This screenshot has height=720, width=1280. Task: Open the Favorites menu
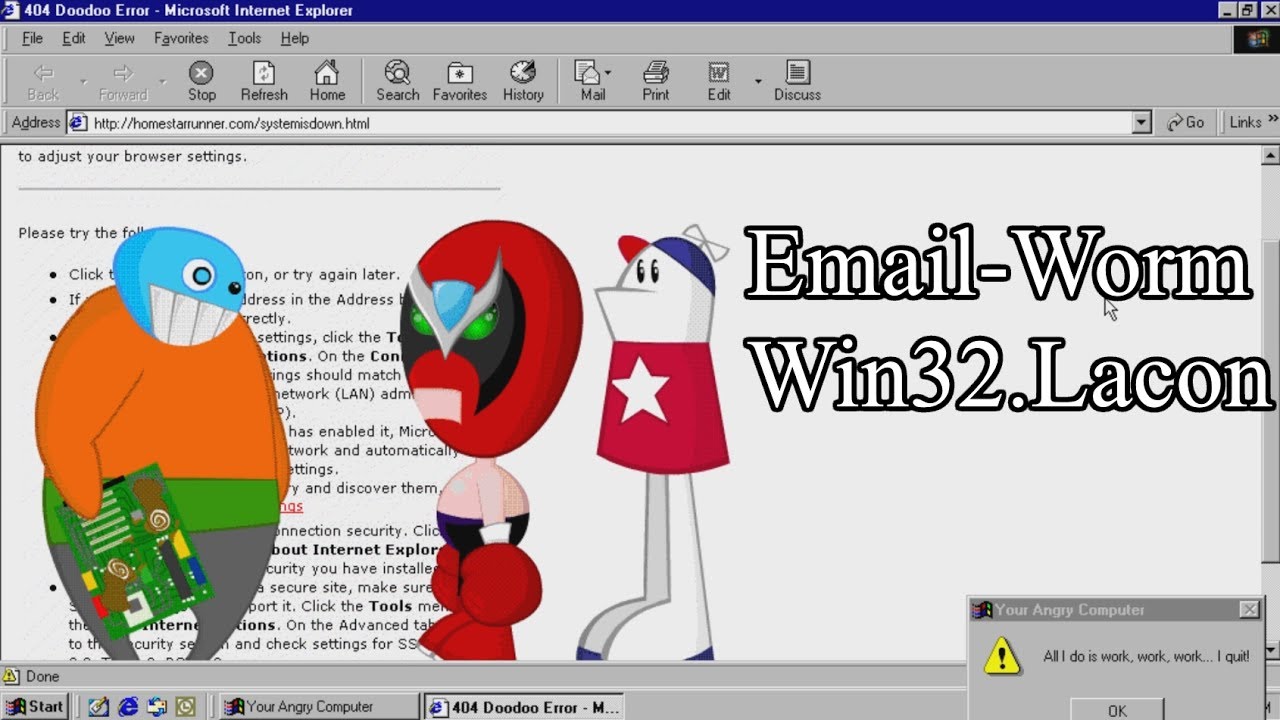(181, 38)
